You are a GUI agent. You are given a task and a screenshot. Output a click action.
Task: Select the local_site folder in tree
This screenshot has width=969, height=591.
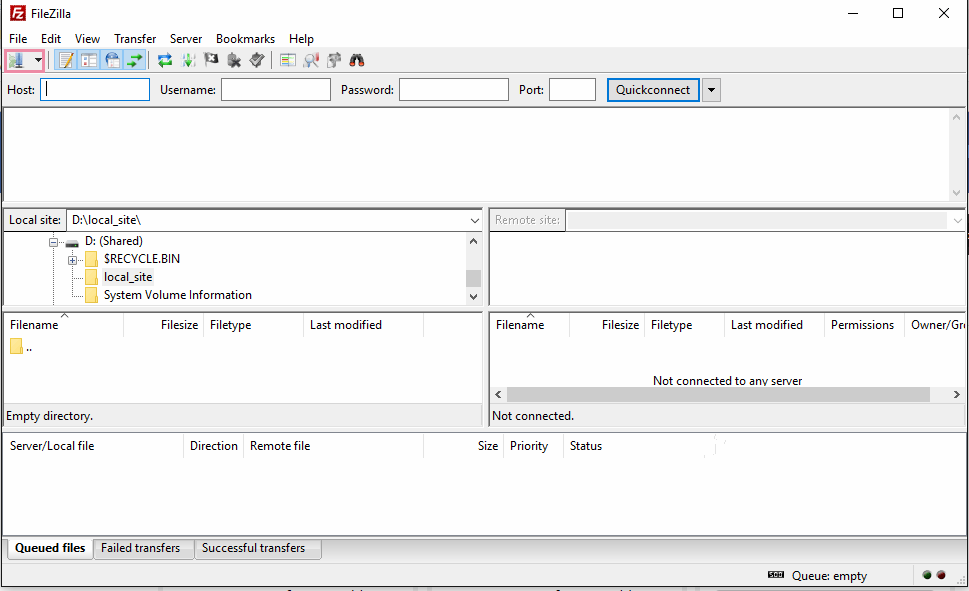click(128, 277)
